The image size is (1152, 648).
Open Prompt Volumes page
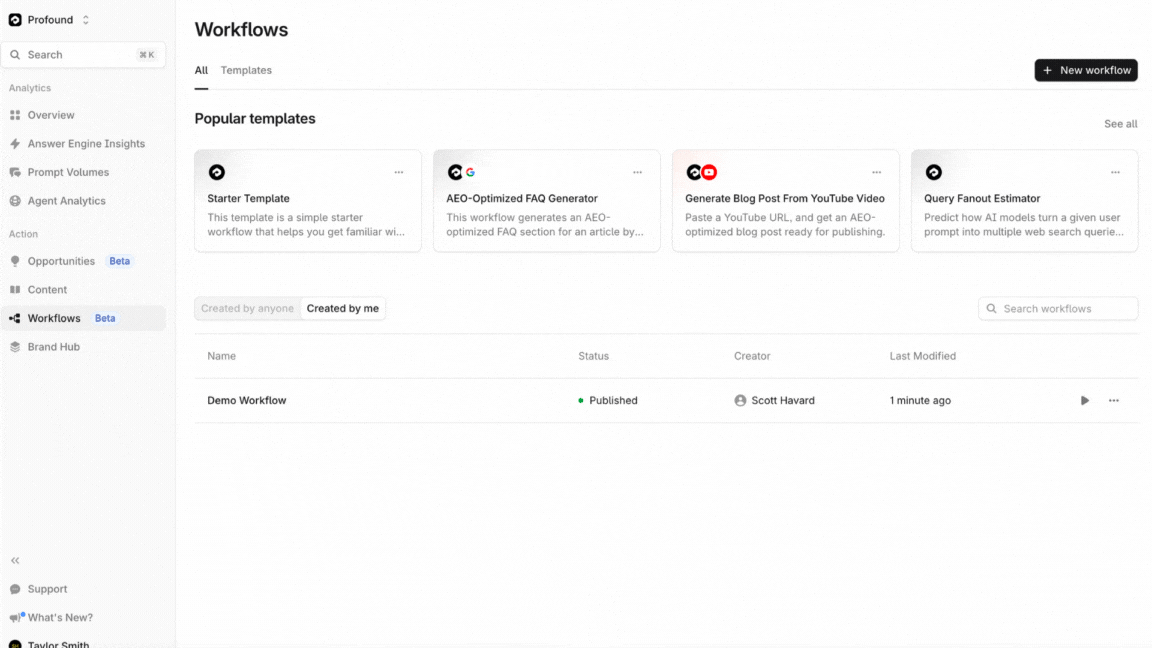click(68, 172)
